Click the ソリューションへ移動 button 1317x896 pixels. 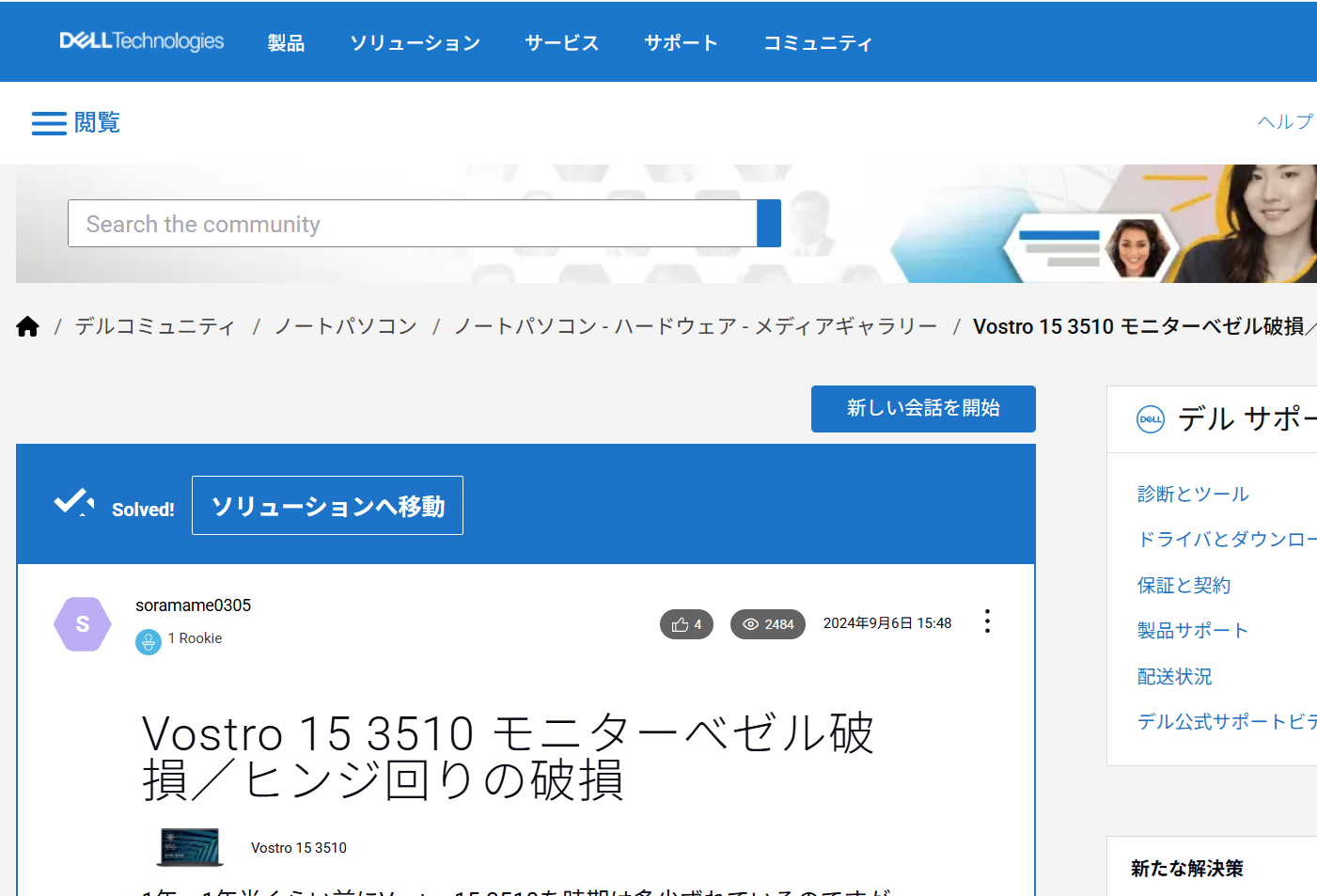[x=327, y=506]
